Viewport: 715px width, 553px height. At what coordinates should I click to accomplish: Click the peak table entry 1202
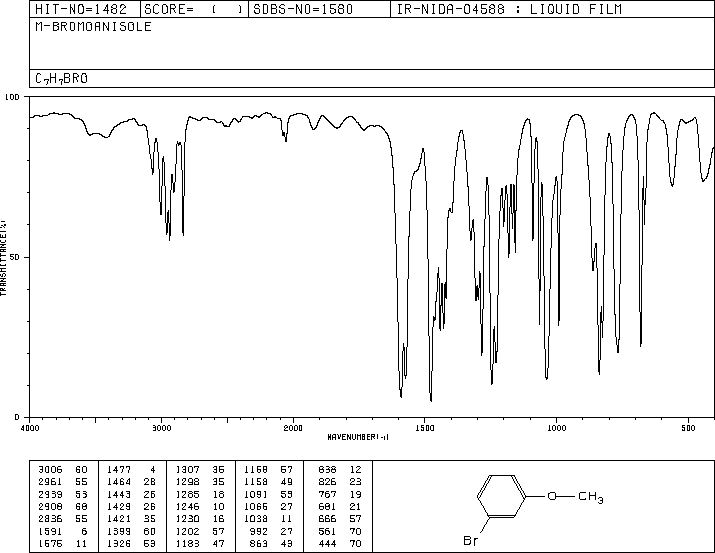click(187, 532)
